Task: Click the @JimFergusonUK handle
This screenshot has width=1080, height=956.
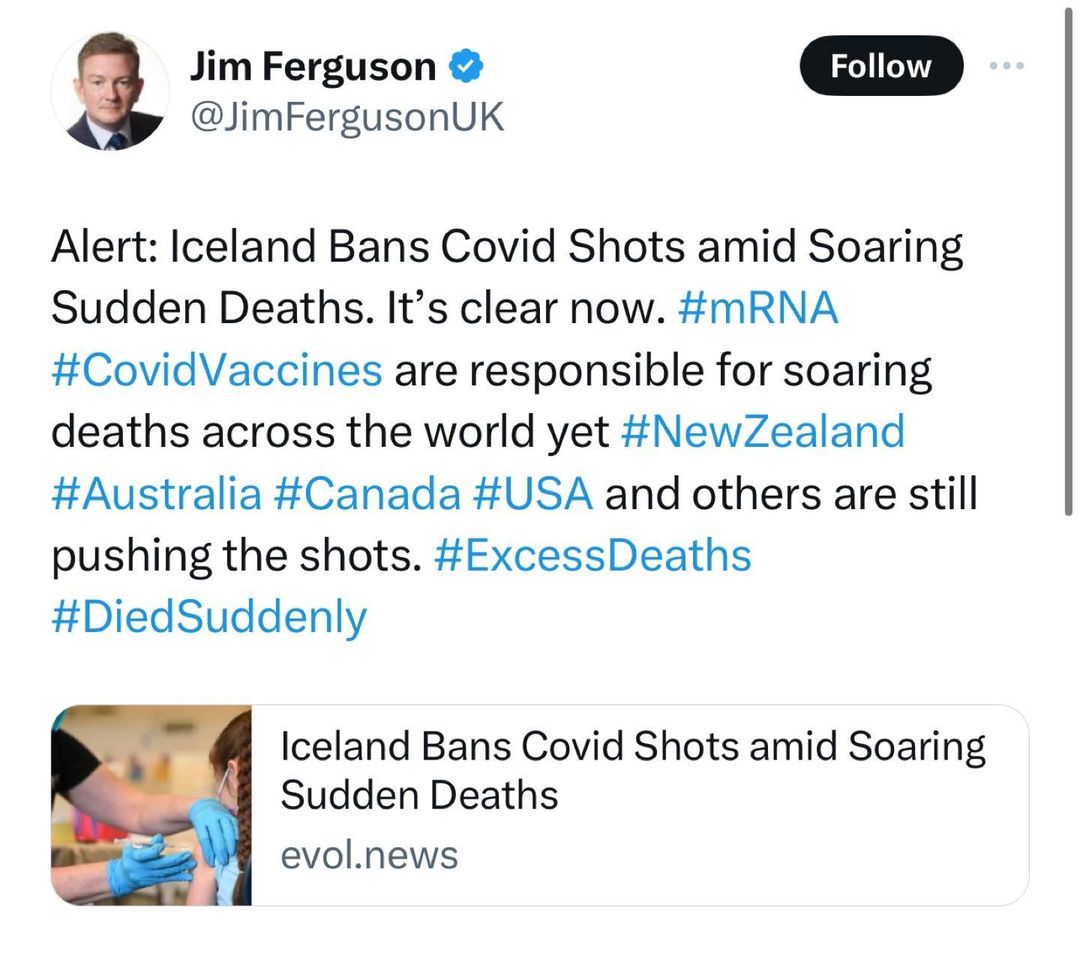Action: (346, 119)
